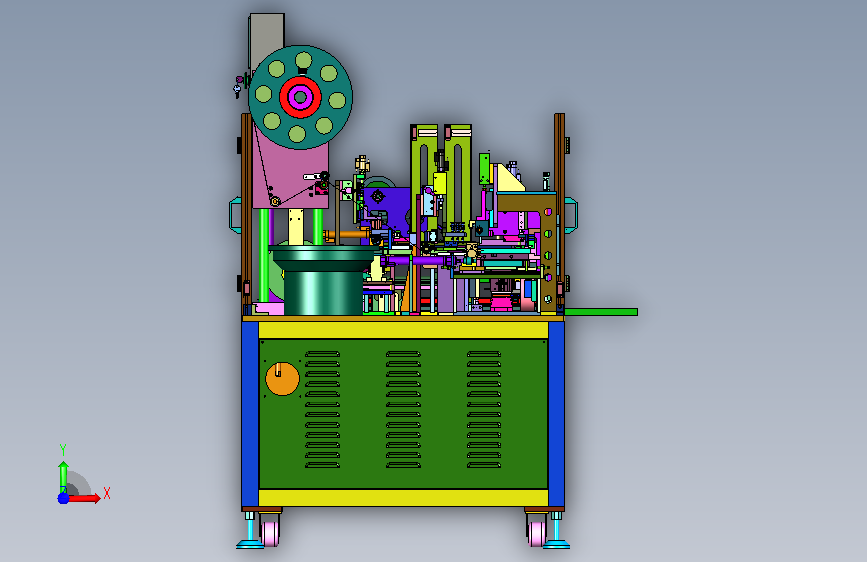
Task: Select the green bar protruding right of table
Action: [x=601, y=312]
